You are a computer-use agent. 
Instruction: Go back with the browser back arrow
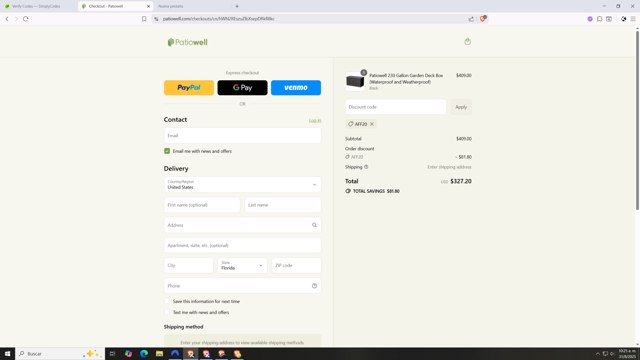(7, 19)
